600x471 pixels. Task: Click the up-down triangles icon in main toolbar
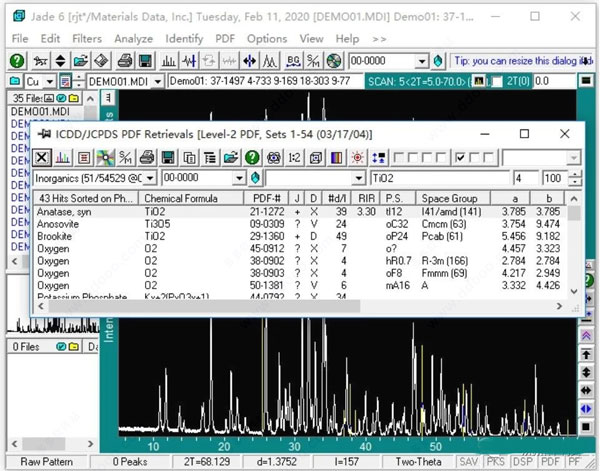tap(60, 61)
